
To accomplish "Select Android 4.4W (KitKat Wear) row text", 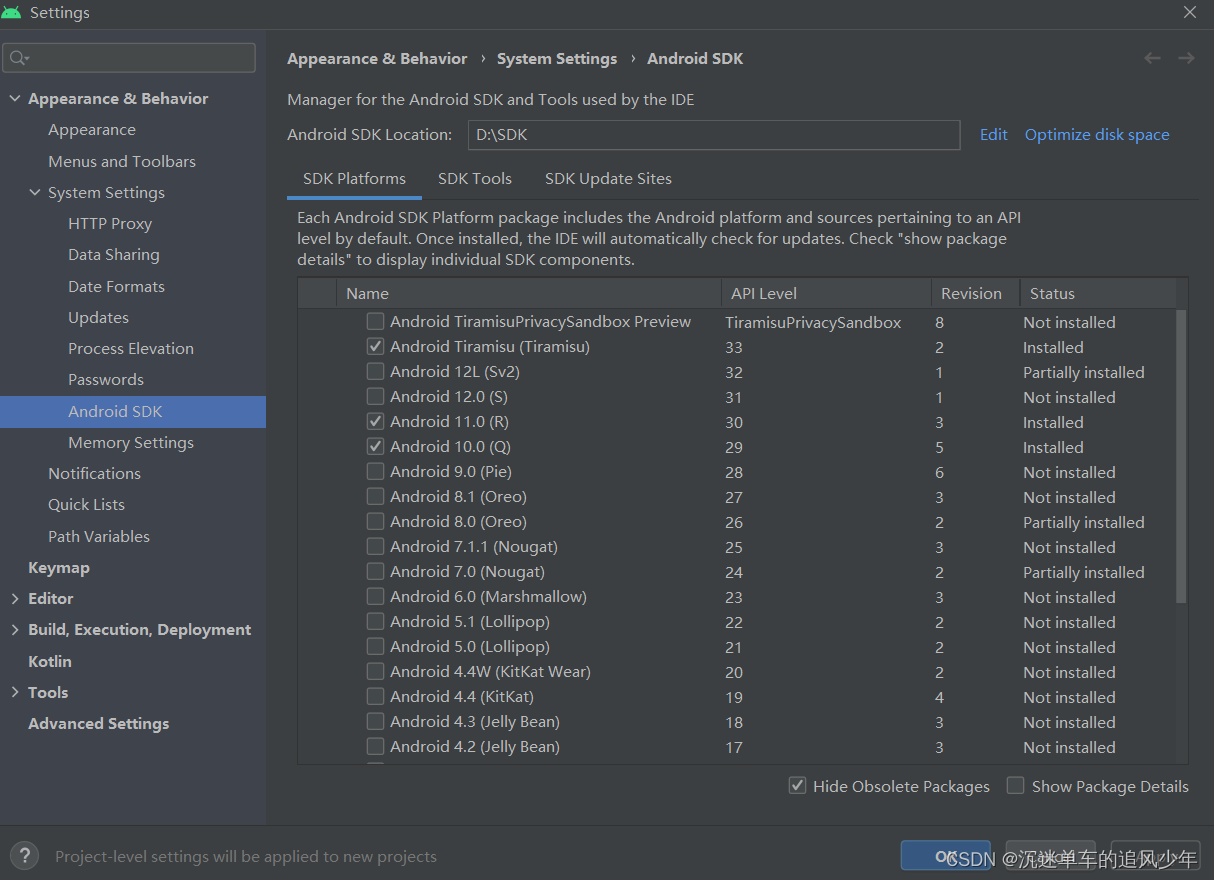I will pyautogui.click(x=490, y=672).
